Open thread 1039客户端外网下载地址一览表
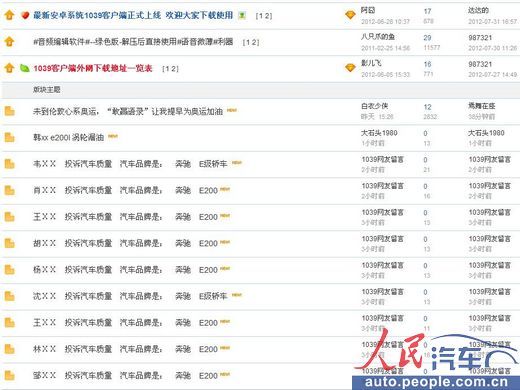This screenshot has height=390, width=520. (x=93, y=68)
